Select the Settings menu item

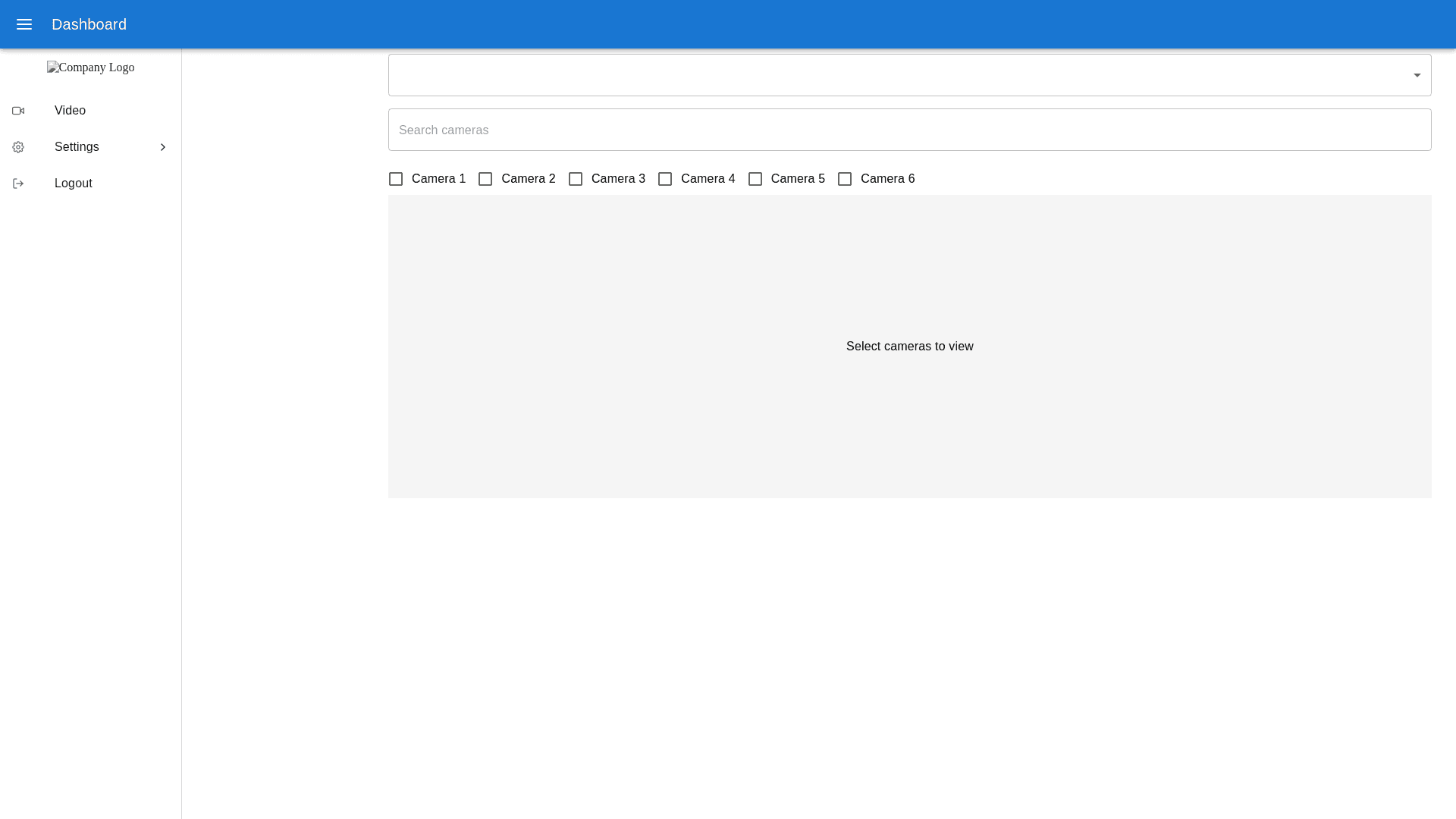(x=77, y=147)
